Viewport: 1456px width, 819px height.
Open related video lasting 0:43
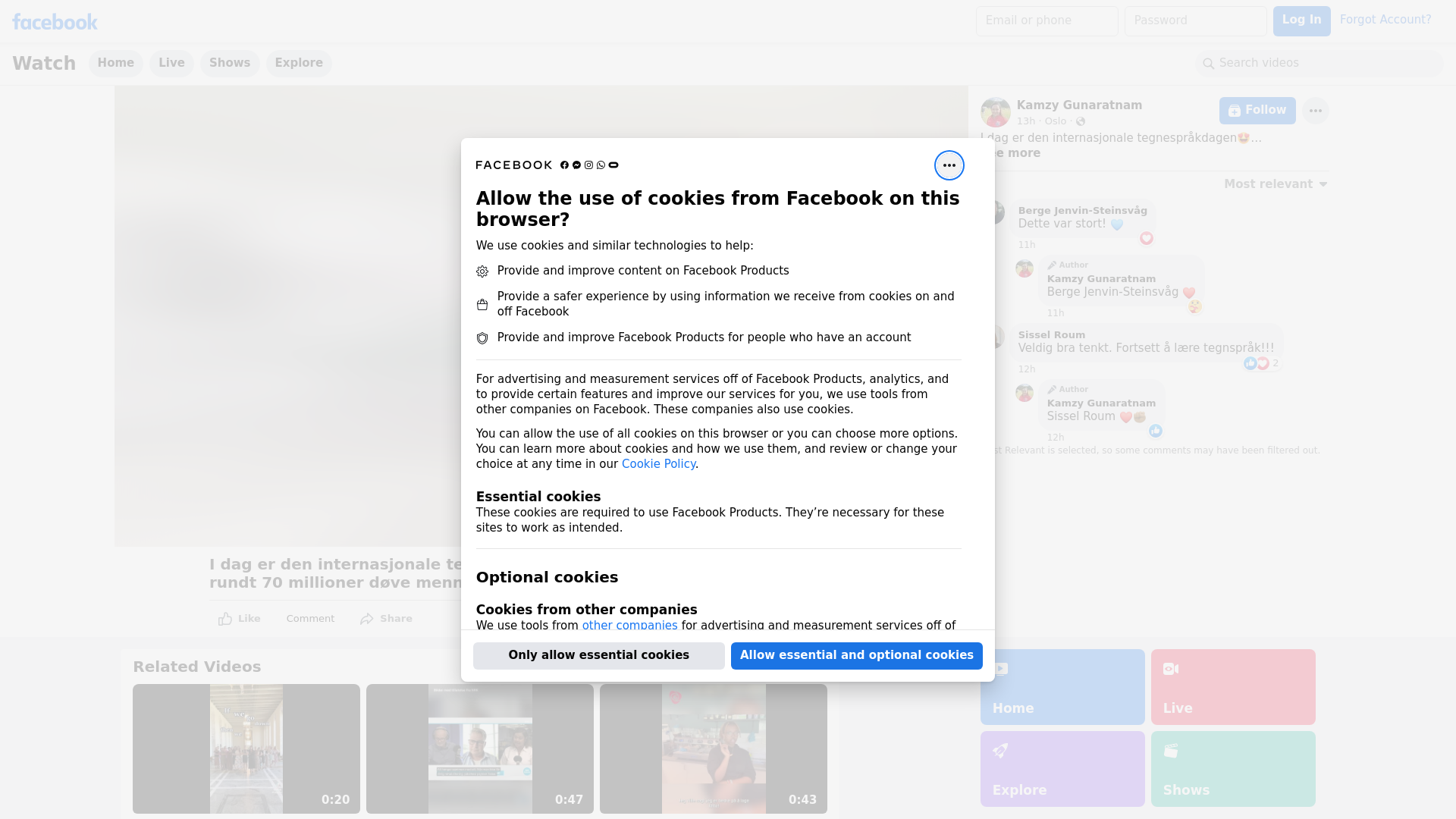(x=714, y=749)
